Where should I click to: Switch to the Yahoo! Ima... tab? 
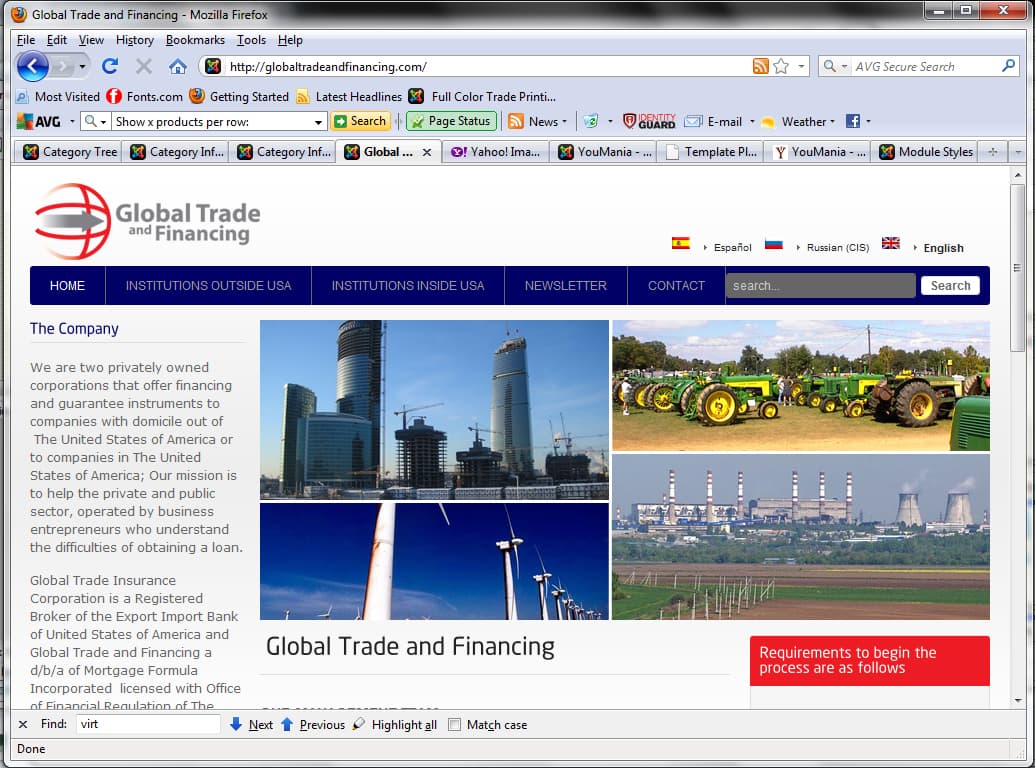pos(495,152)
